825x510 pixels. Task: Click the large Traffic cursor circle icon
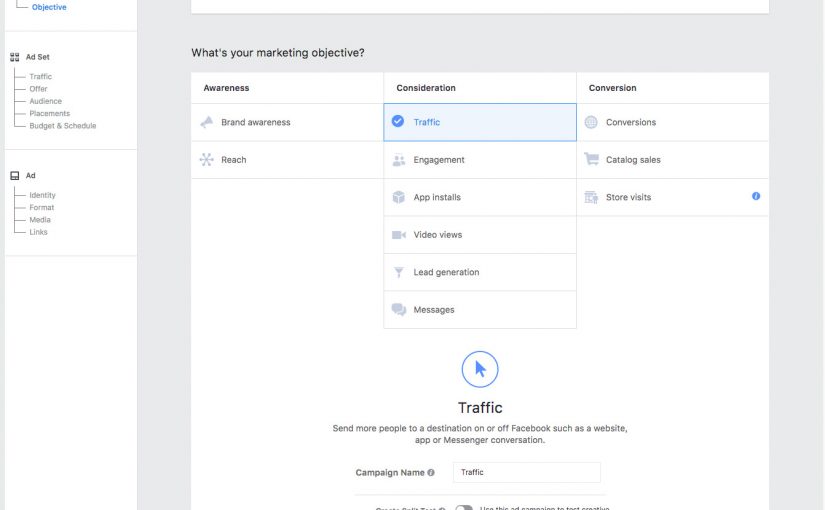click(x=480, y=369)
